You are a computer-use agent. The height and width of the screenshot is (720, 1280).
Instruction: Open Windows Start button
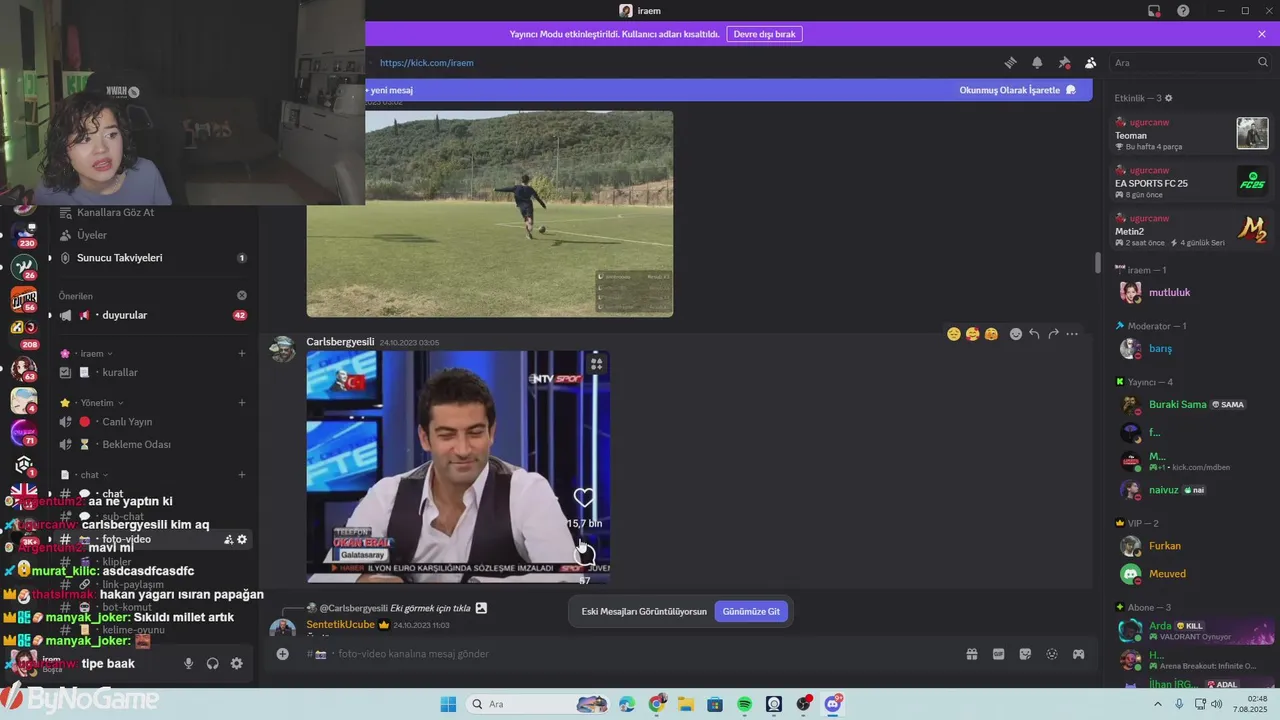pyautogui.click(x=448, y=704)
